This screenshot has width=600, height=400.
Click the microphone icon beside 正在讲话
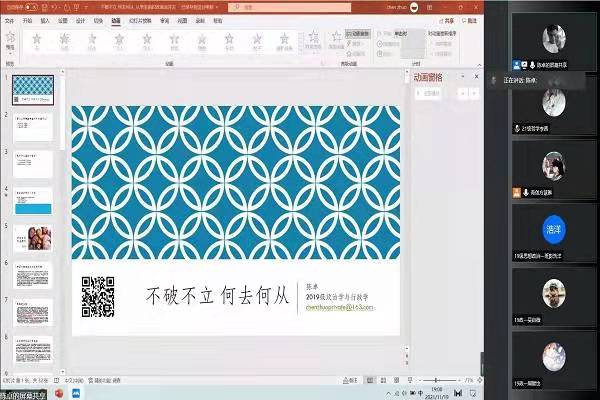[493, 78]
